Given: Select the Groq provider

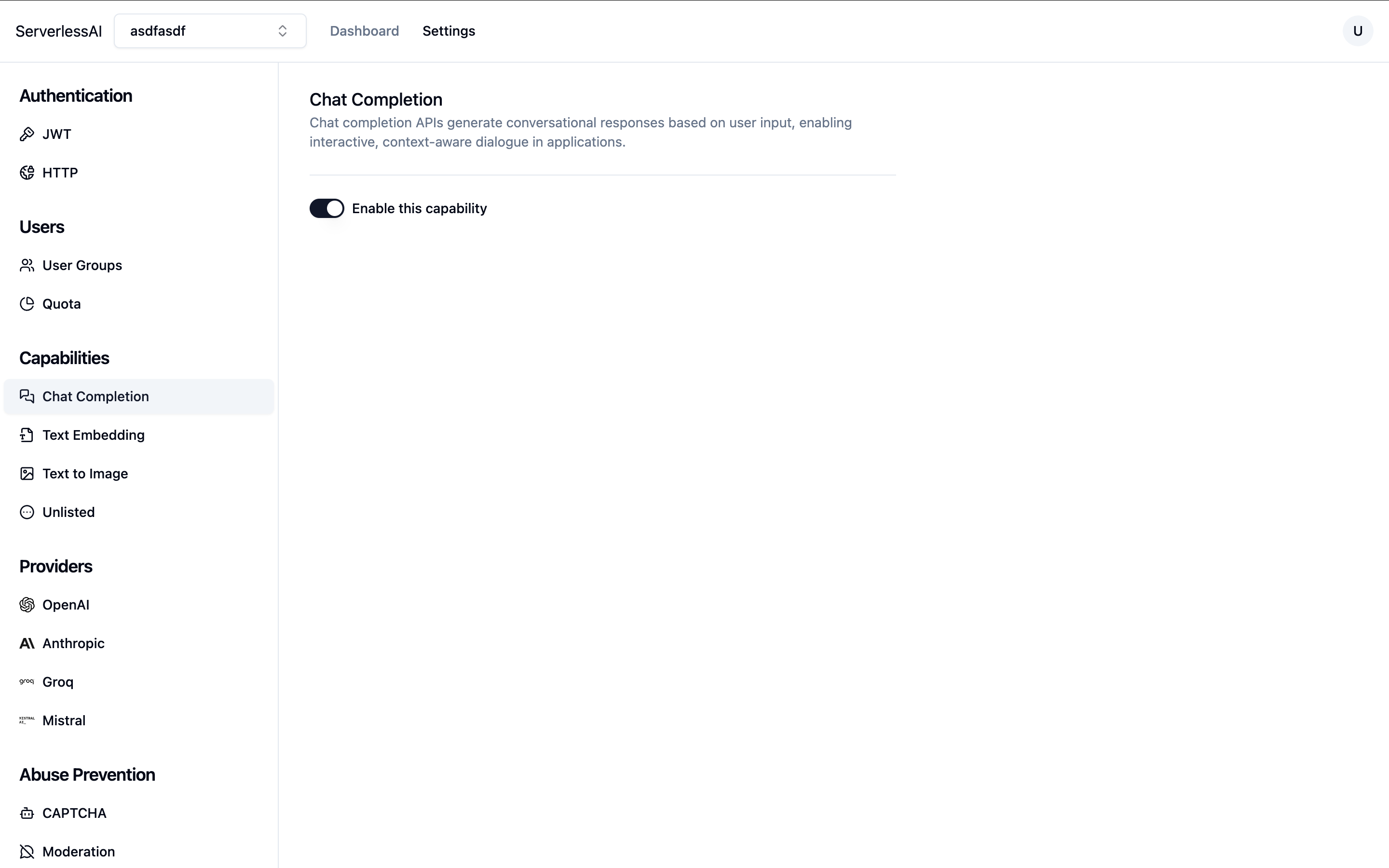Looking at the screenshot, I should pos(57,681).
